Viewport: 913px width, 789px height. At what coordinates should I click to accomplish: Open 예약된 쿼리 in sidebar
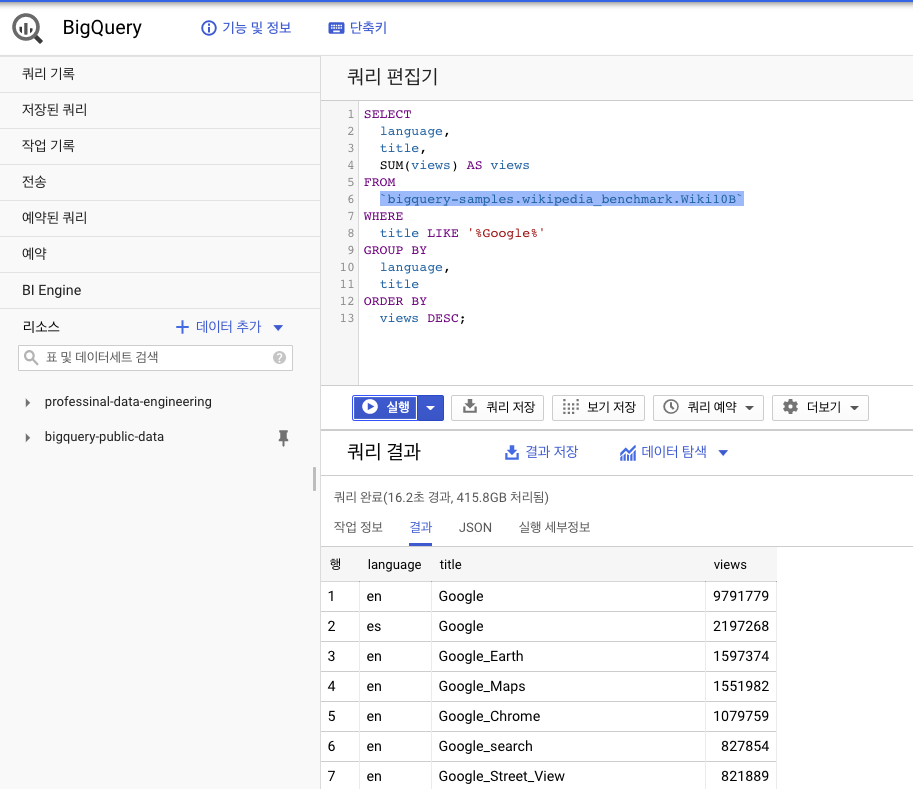160,219
